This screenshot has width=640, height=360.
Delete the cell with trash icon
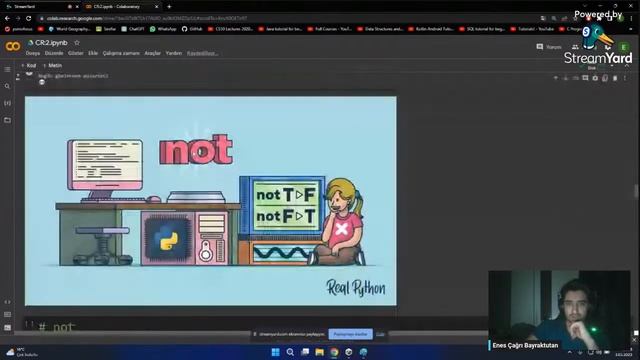click(x=615, y=78)
